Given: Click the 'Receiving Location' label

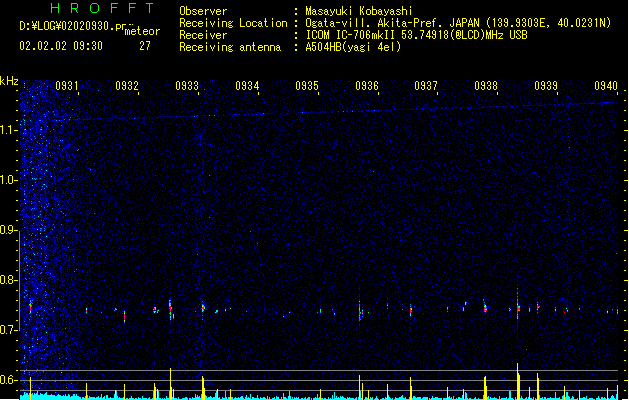Looking at the screenshot, I should tap(233, 23).
